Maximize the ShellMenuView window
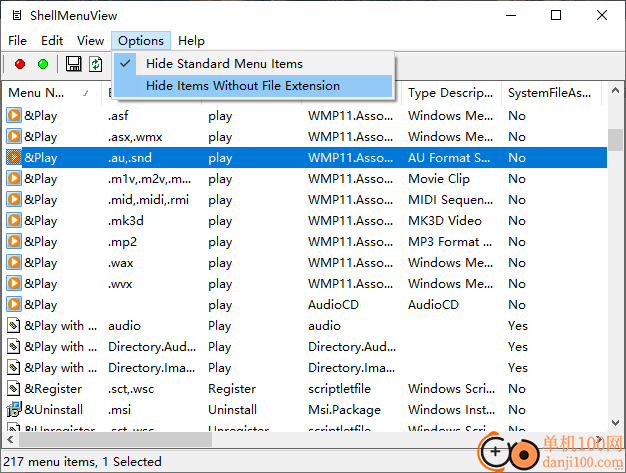Screen dimensions: 626x473 point(556,15)
